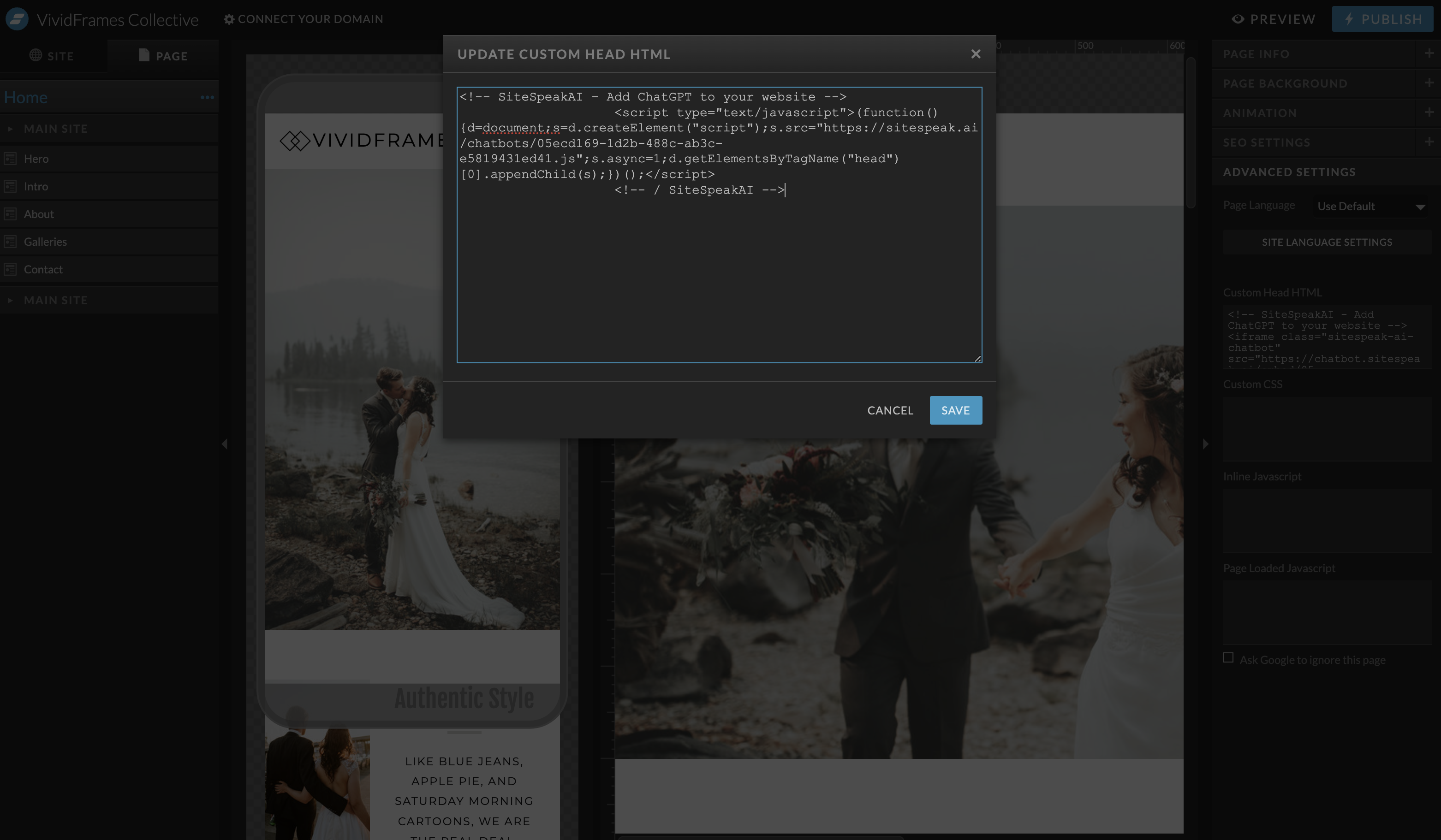1441x840 pixels.
Task: Expand the Page Info section
Action: 1429,54
